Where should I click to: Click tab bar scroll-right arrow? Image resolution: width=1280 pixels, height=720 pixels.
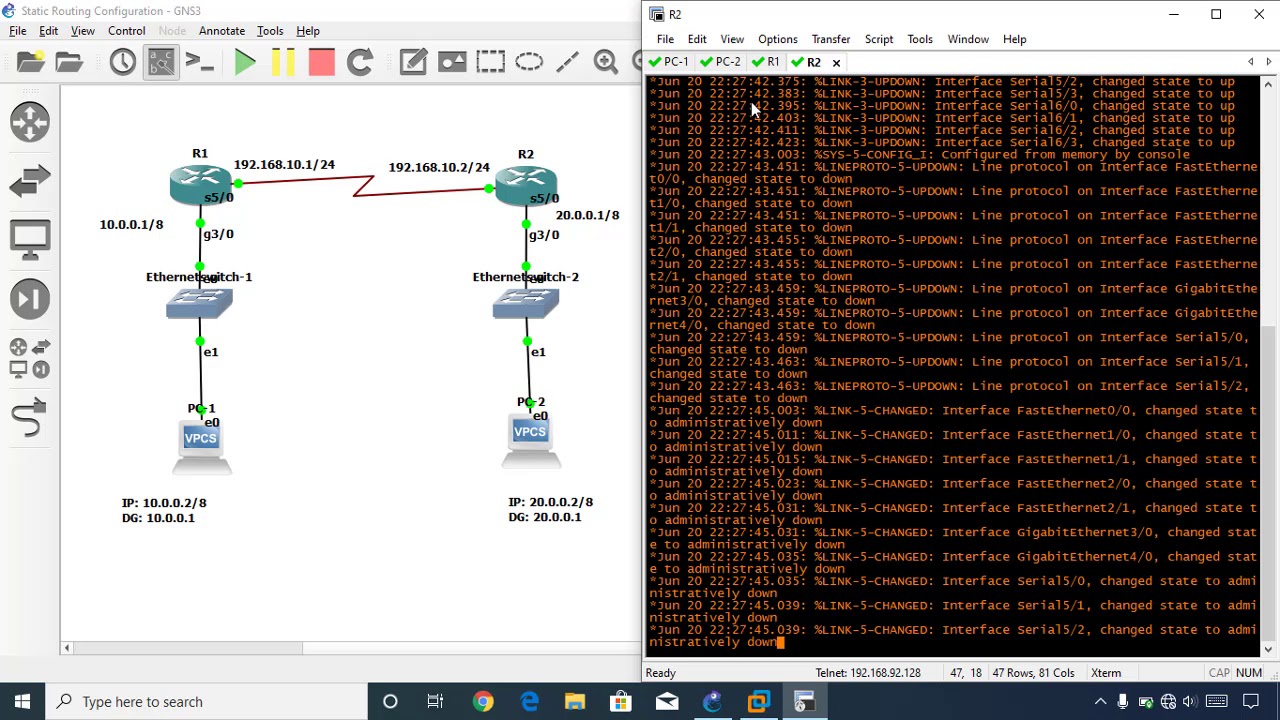1268,62
